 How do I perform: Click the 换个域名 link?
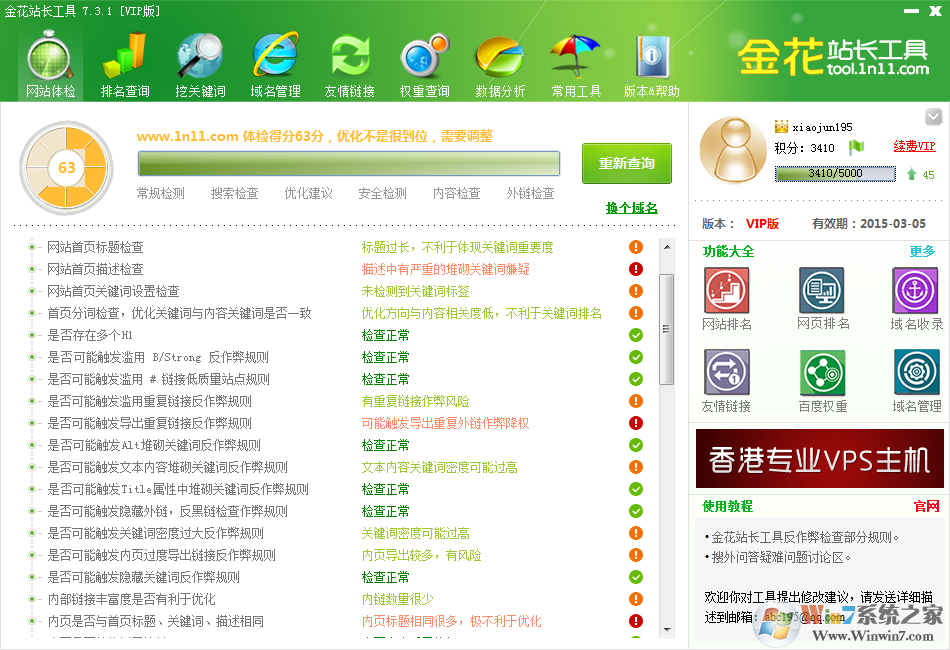point(631,208)
